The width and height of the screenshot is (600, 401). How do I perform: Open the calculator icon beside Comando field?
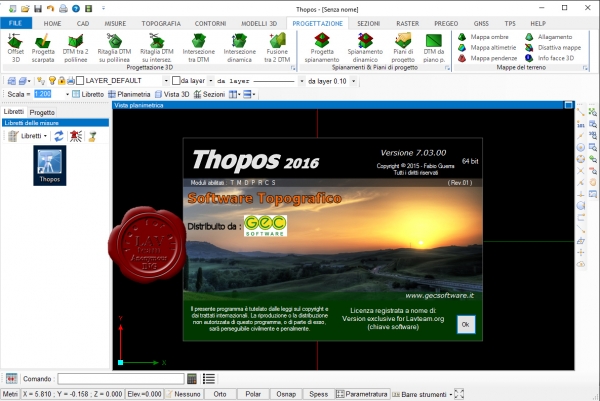(192, 379)
